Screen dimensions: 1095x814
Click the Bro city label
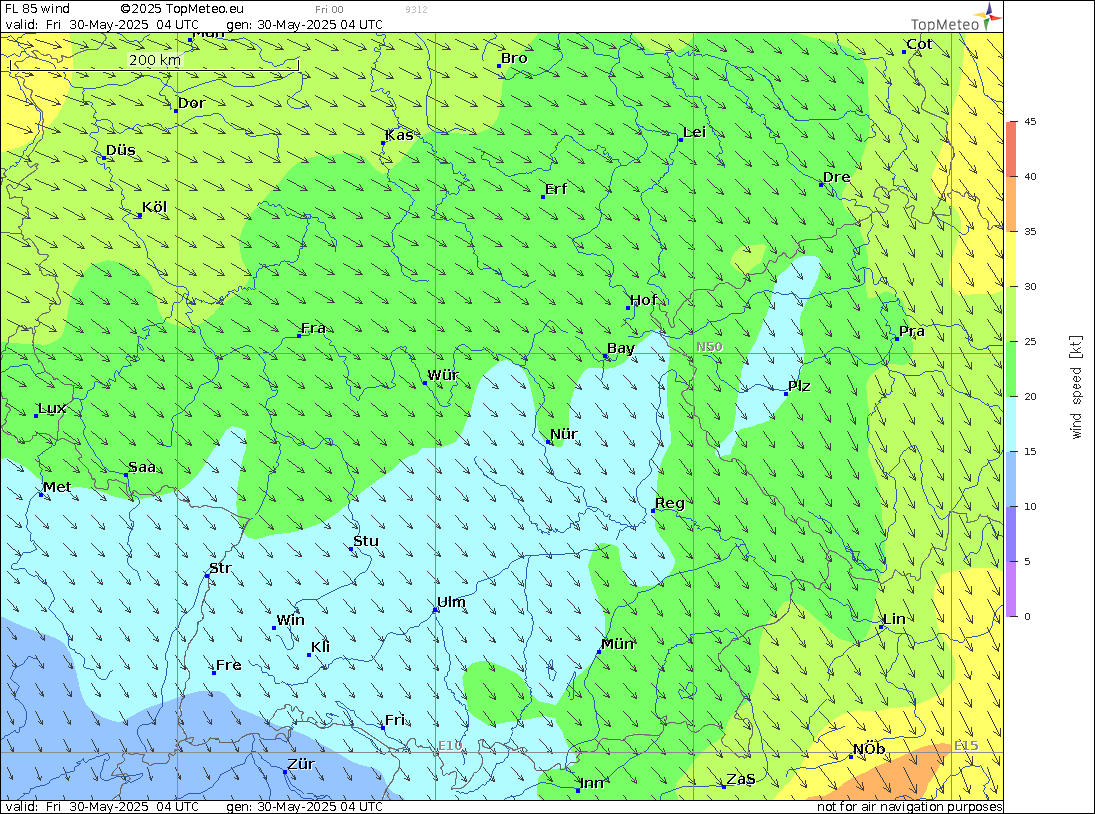click(514, 59)
